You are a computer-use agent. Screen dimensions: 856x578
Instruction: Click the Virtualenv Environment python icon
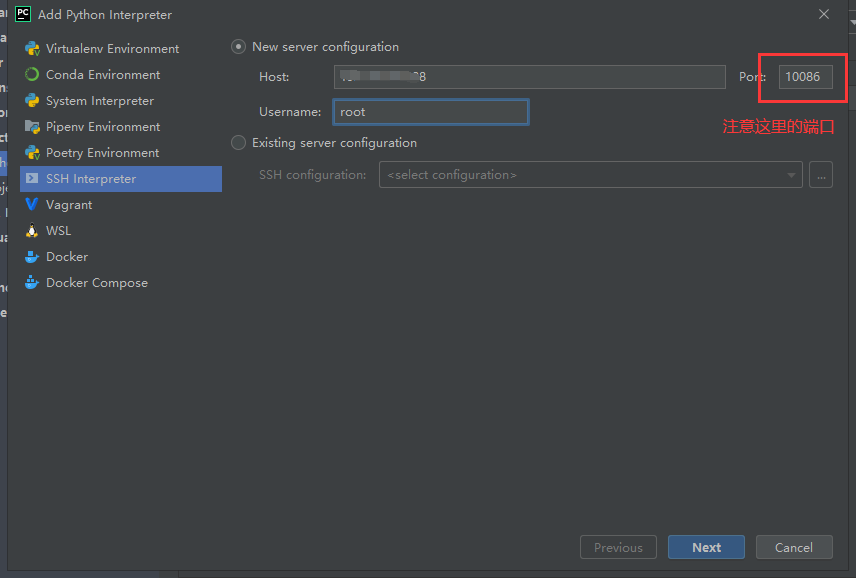(32, 49)
